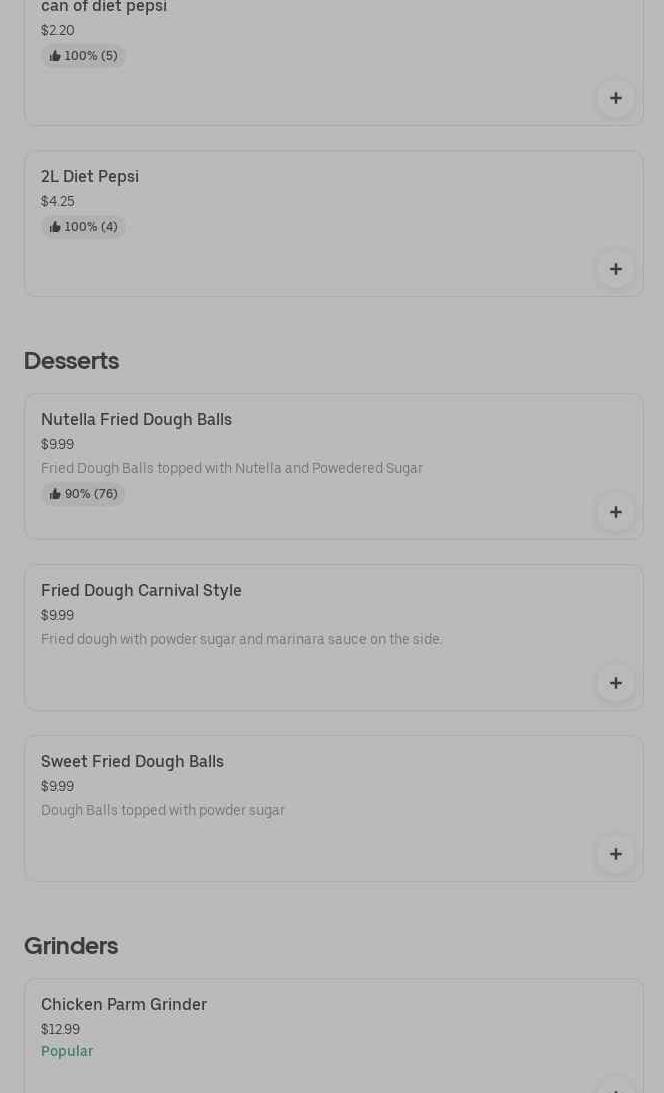Select the Fried Dough Carnival Style title

click(141, 591)
